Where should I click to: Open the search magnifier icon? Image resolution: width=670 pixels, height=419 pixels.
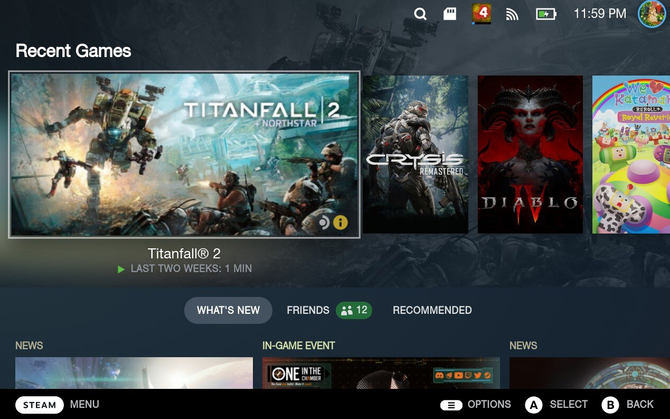[x=420, y=14]
